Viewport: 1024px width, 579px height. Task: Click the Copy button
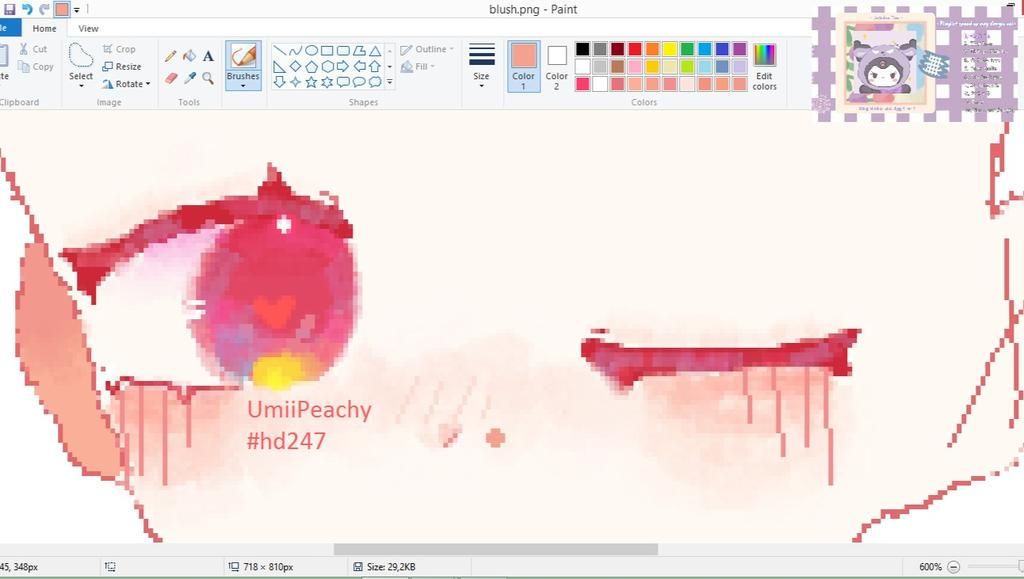pyautogui.click(x=36, y=67)
